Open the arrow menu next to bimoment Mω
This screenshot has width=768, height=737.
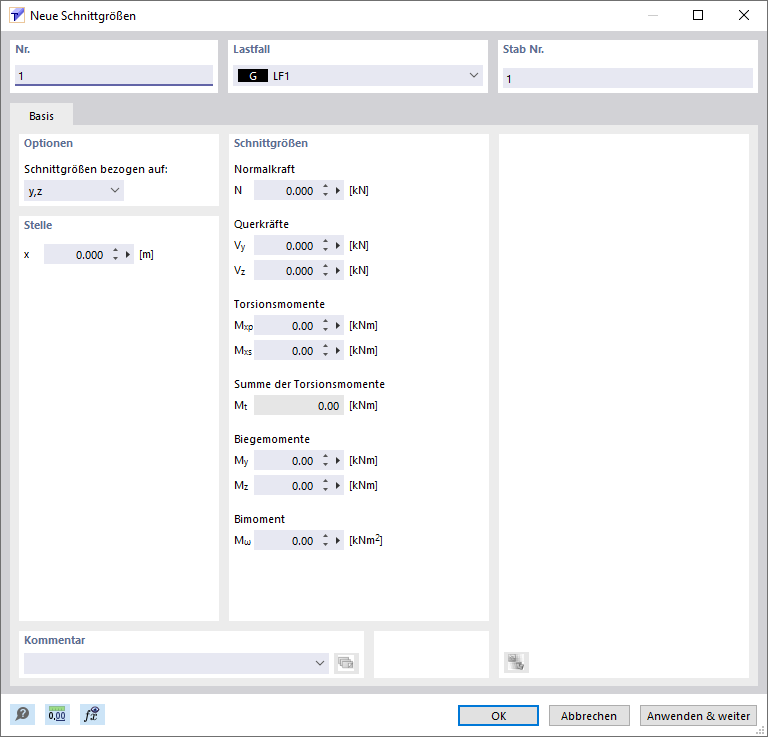point(338,541)
